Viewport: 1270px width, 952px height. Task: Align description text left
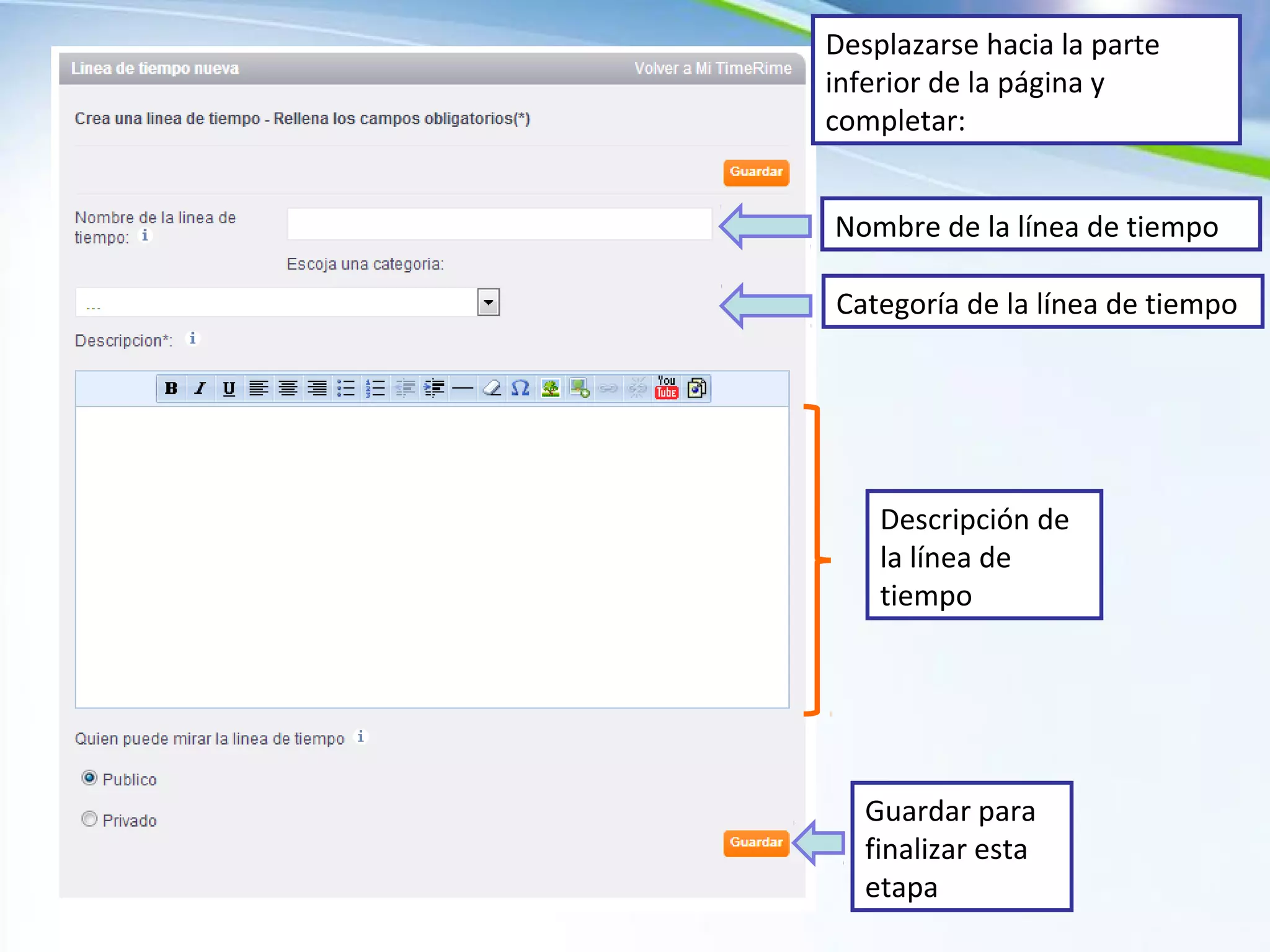pyautogui.click(x=259, y=389)
